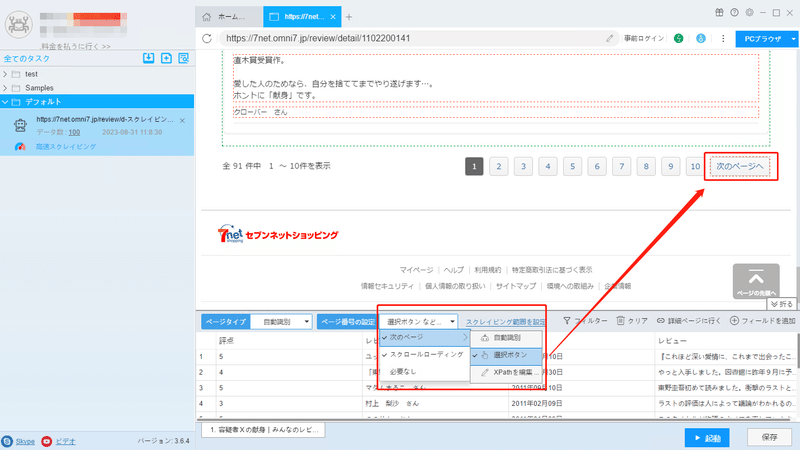Close the 7net browser tab
Screen dimensions: 800x450
333,17
